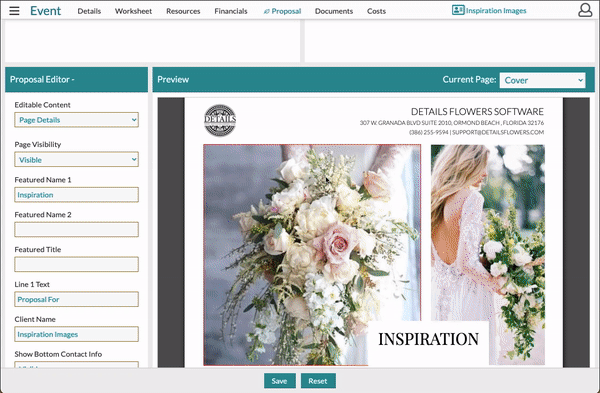
Task: Save the proposal
Action: pyautogui.click(x=279, y=381)
